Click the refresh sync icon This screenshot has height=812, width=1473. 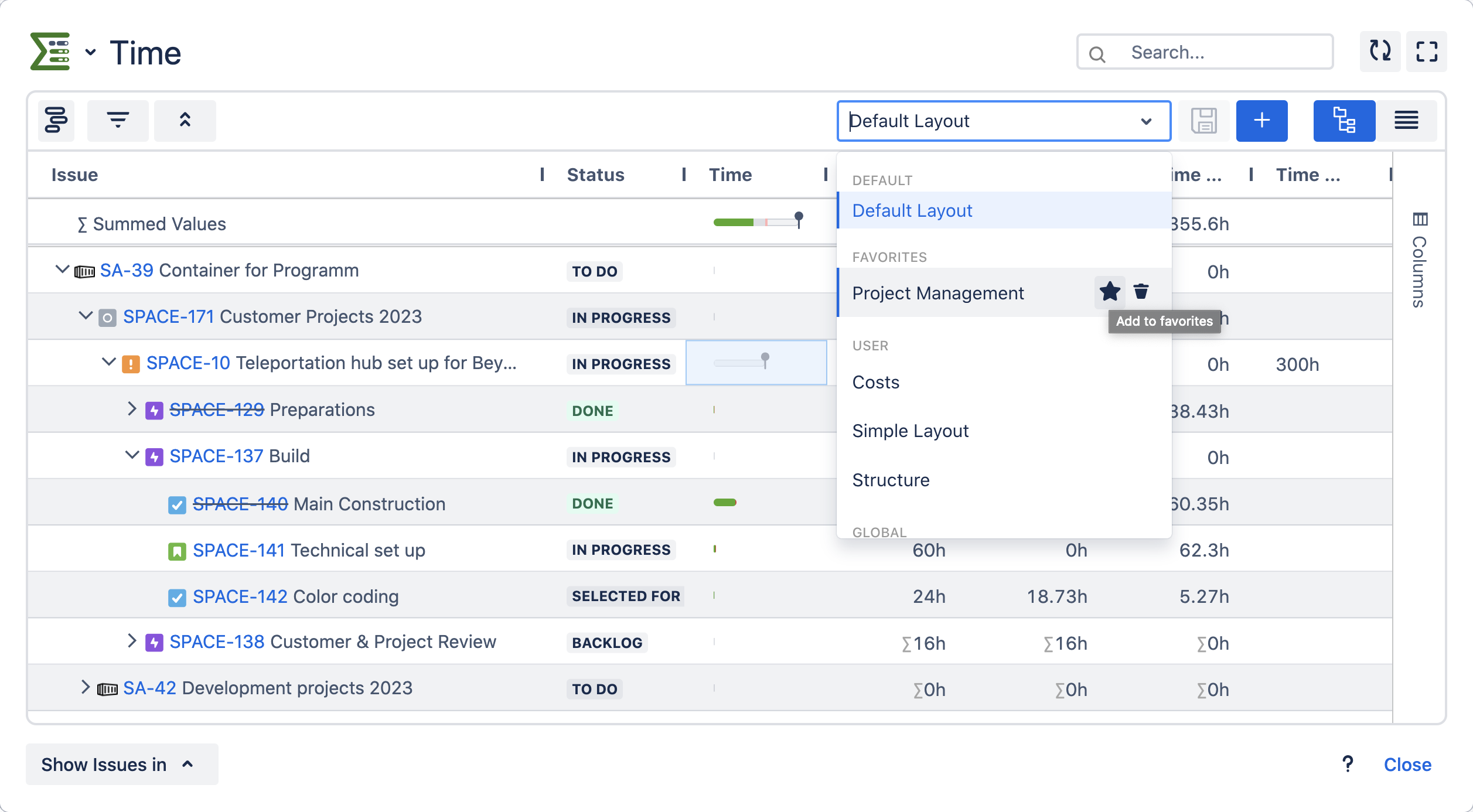(1380, 52)
